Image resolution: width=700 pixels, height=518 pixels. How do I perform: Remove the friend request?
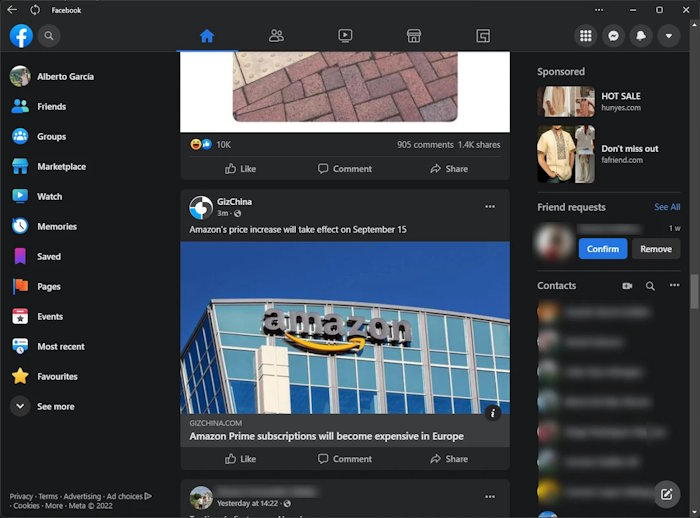click(656, 249)
